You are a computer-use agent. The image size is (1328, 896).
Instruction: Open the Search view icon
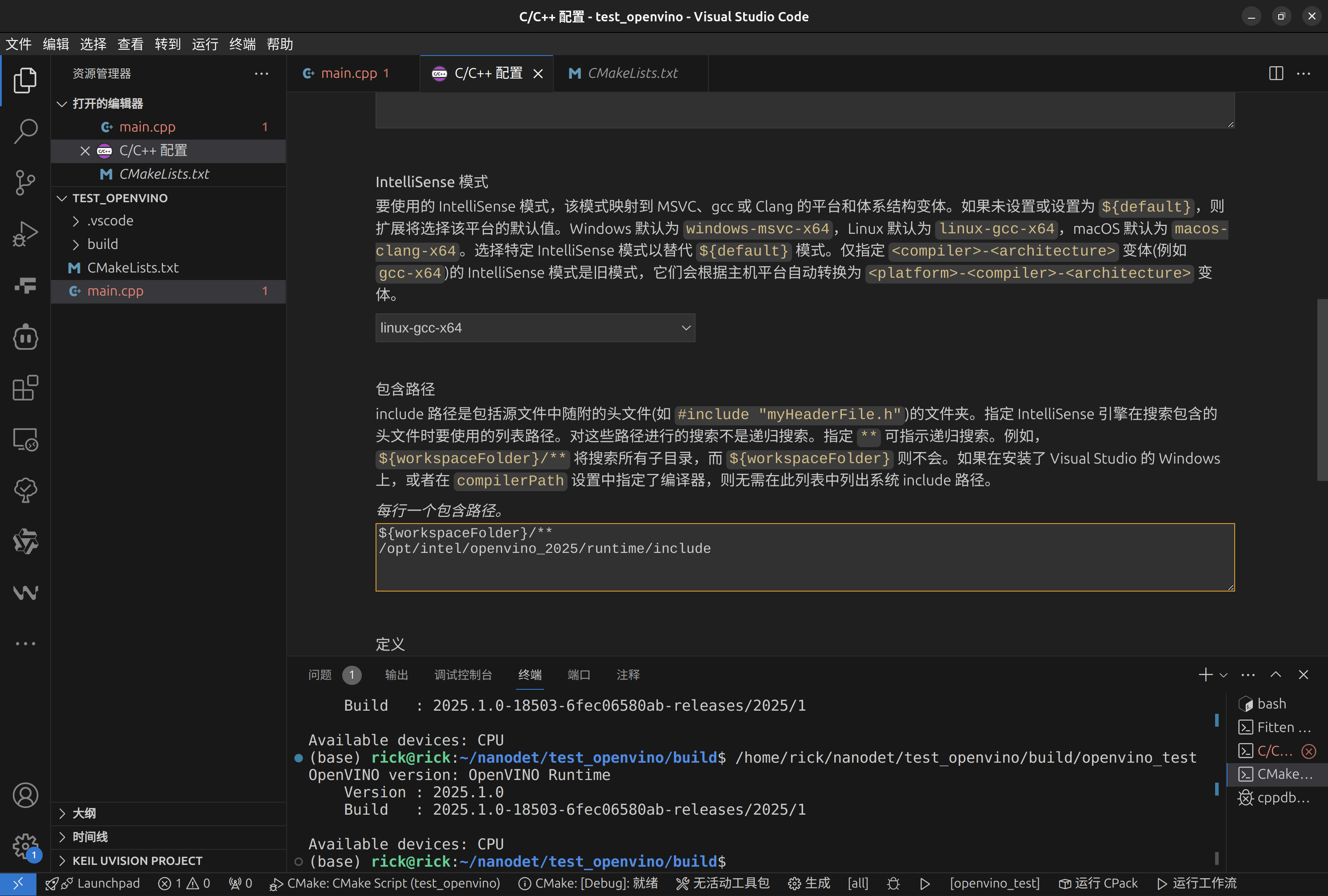coord(25,132)
